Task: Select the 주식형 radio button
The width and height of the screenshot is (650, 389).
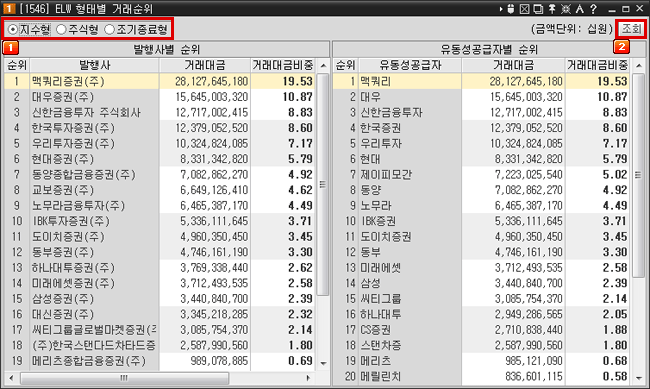Action: 78,29
